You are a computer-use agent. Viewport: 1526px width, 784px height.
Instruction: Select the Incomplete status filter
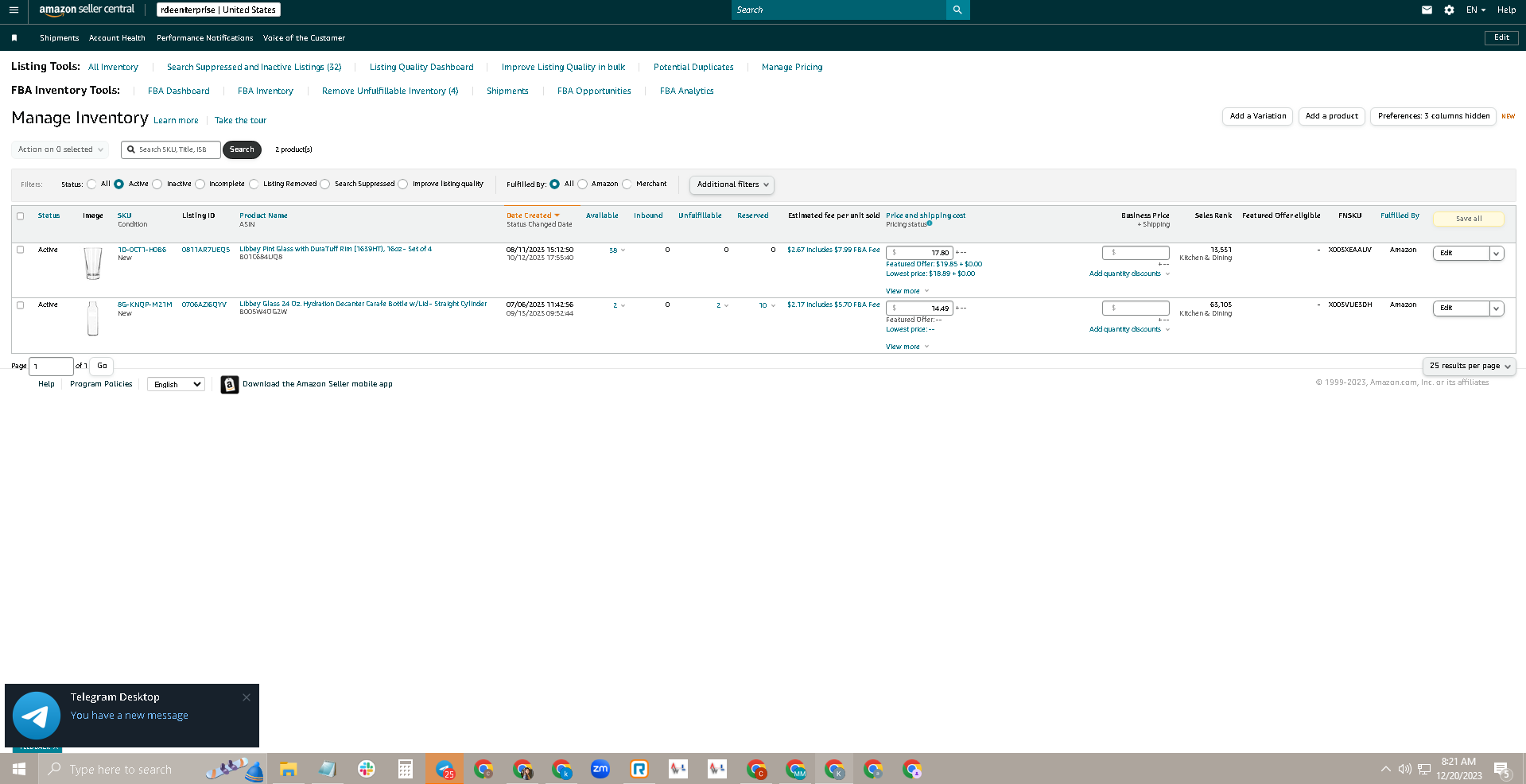tap(200, 184)
